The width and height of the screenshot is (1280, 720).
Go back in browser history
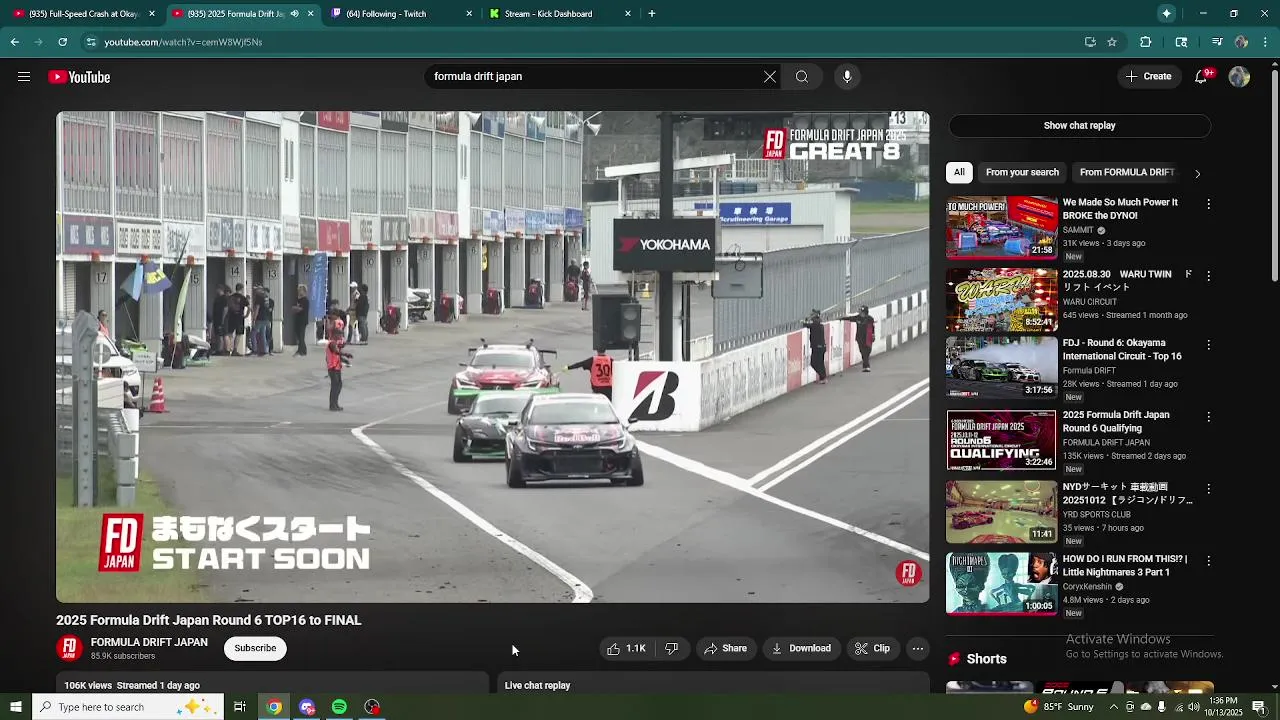(14, 42)
